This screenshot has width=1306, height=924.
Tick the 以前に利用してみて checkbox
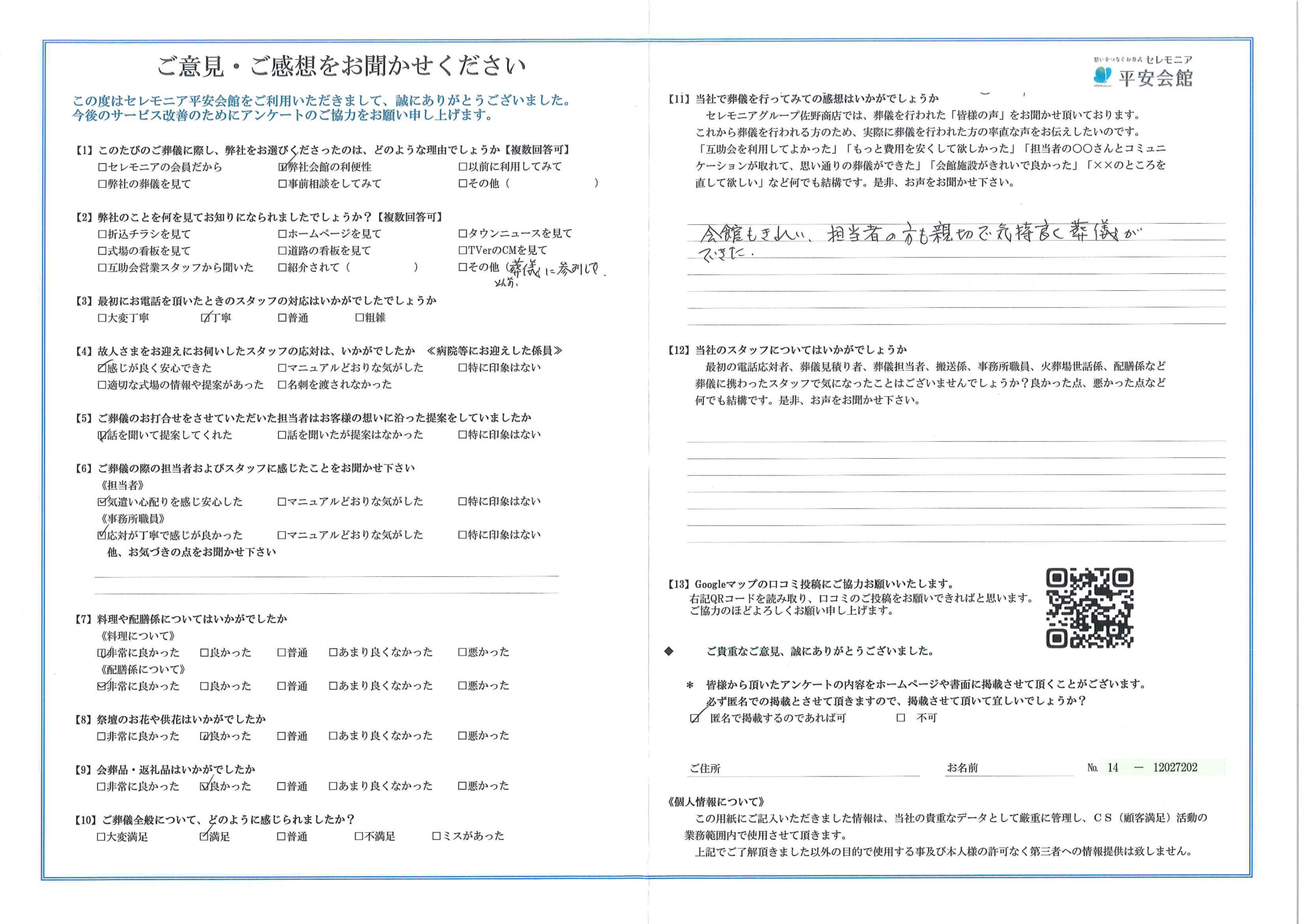[463, 167]
